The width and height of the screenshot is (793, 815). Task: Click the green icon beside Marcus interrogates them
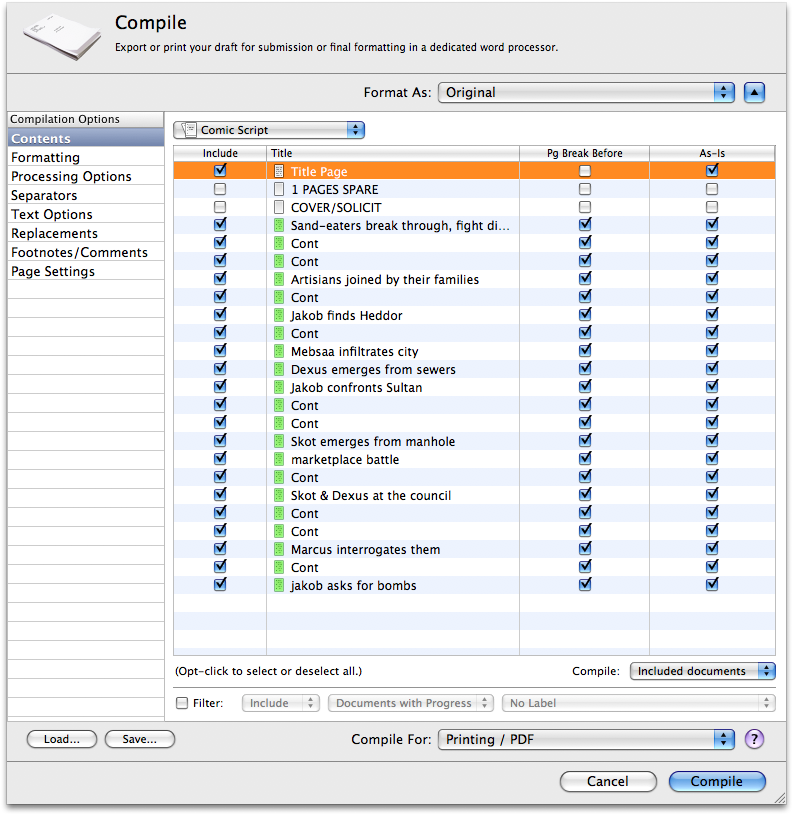280,549
